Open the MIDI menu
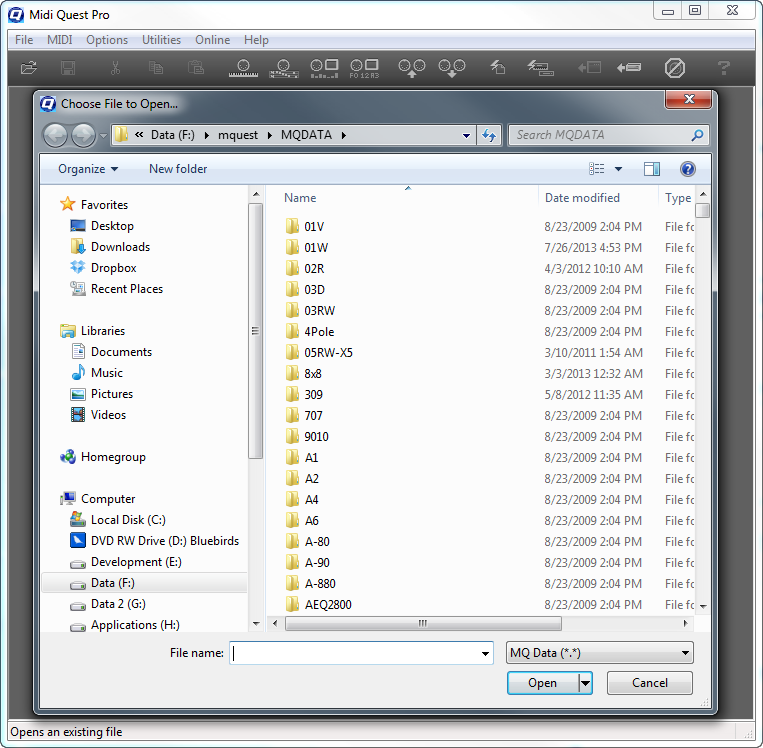 (x=60, y=40)
